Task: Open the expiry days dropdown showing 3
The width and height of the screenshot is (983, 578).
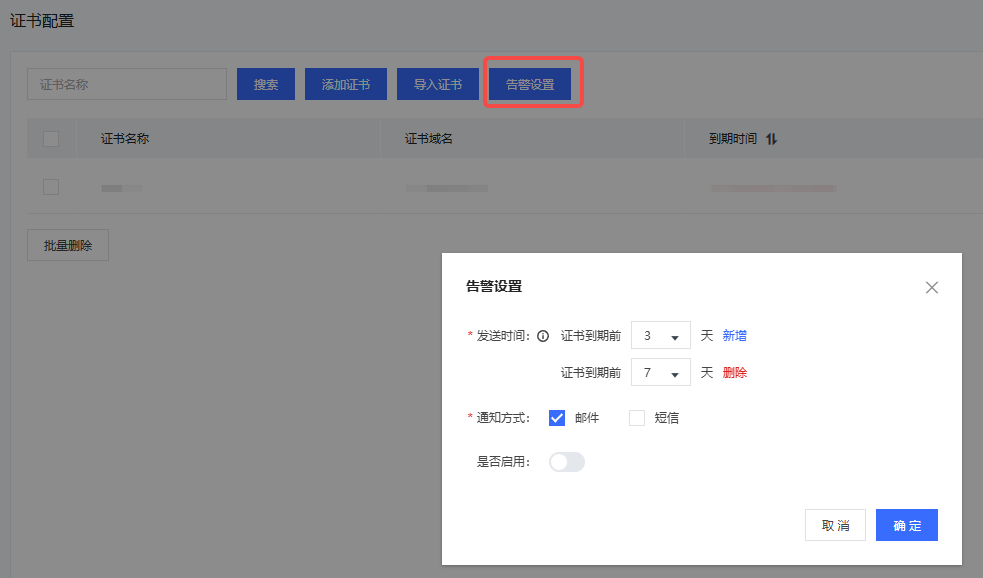Action: click(x=660, y=335)
